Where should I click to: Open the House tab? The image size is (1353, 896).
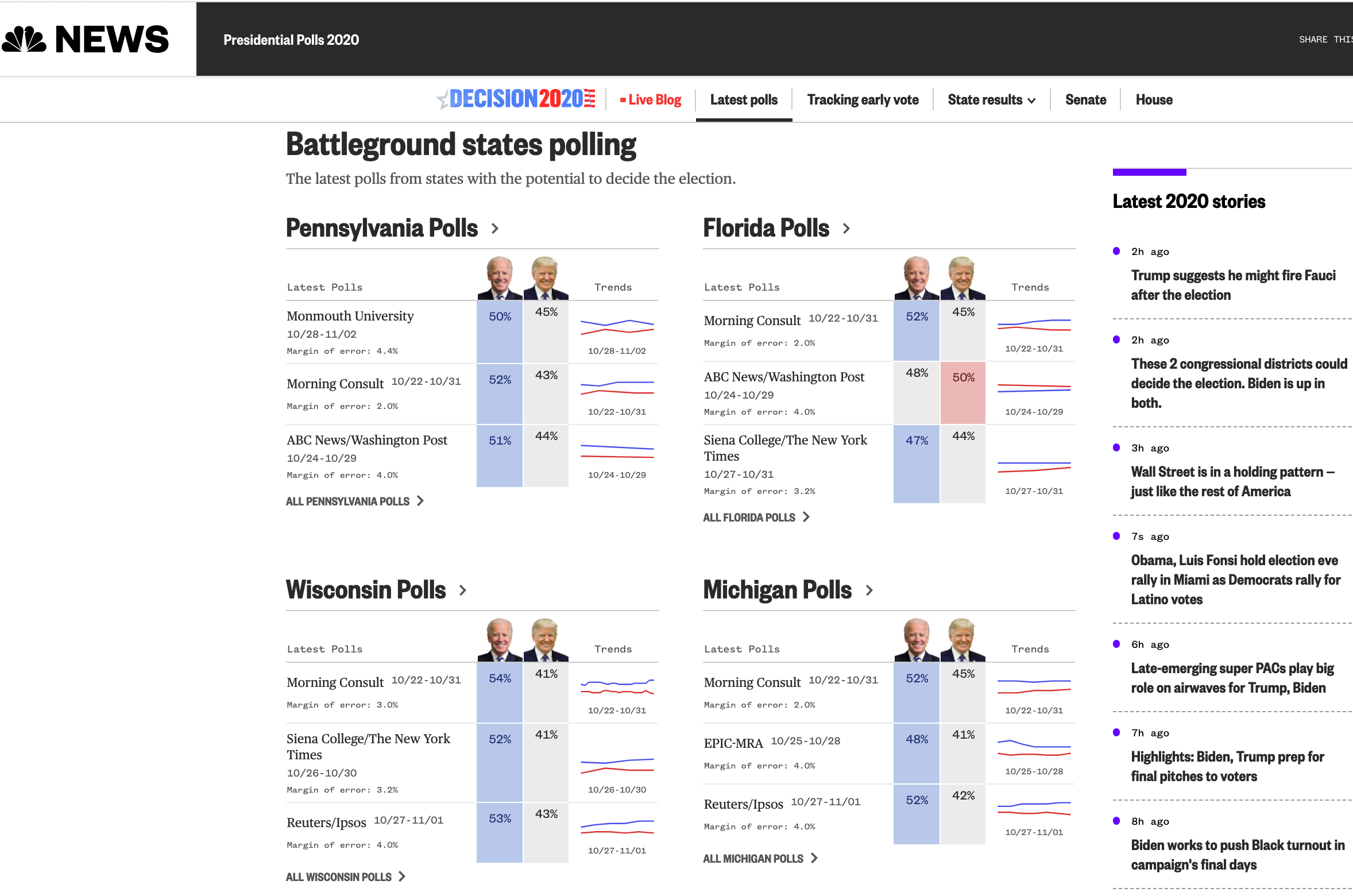(x=1154, y=100)
